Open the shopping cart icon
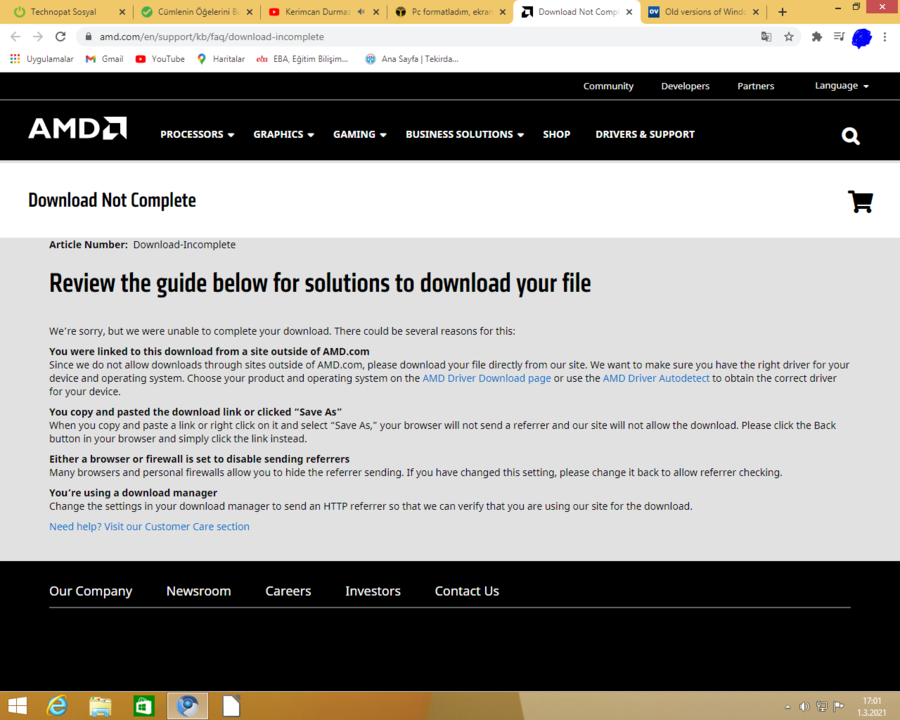This screenshot has width=900, height=720. click(x=860, y=202)
